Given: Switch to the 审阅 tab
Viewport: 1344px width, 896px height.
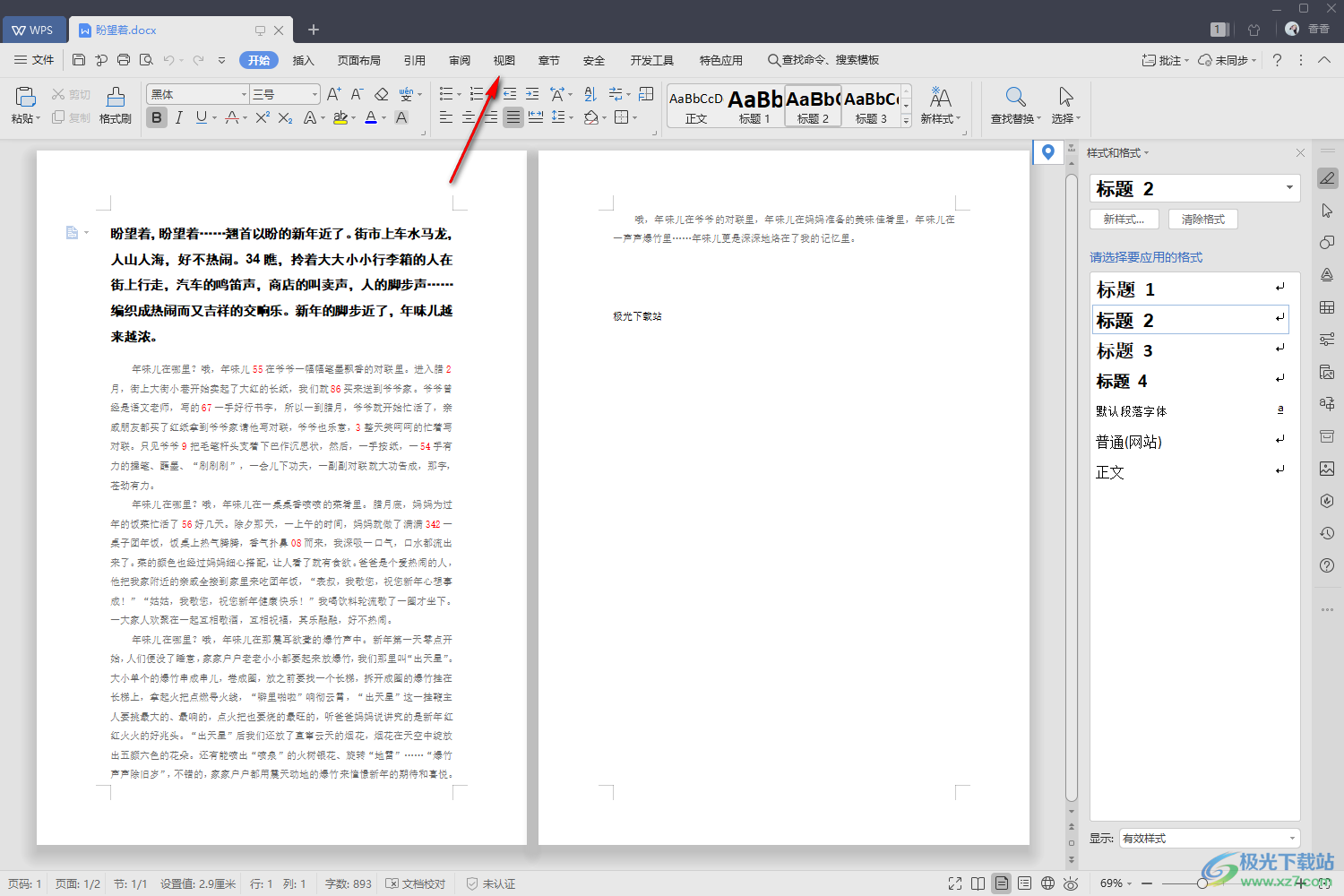Looking at the screenshot, I should click(x=460, y=60).
